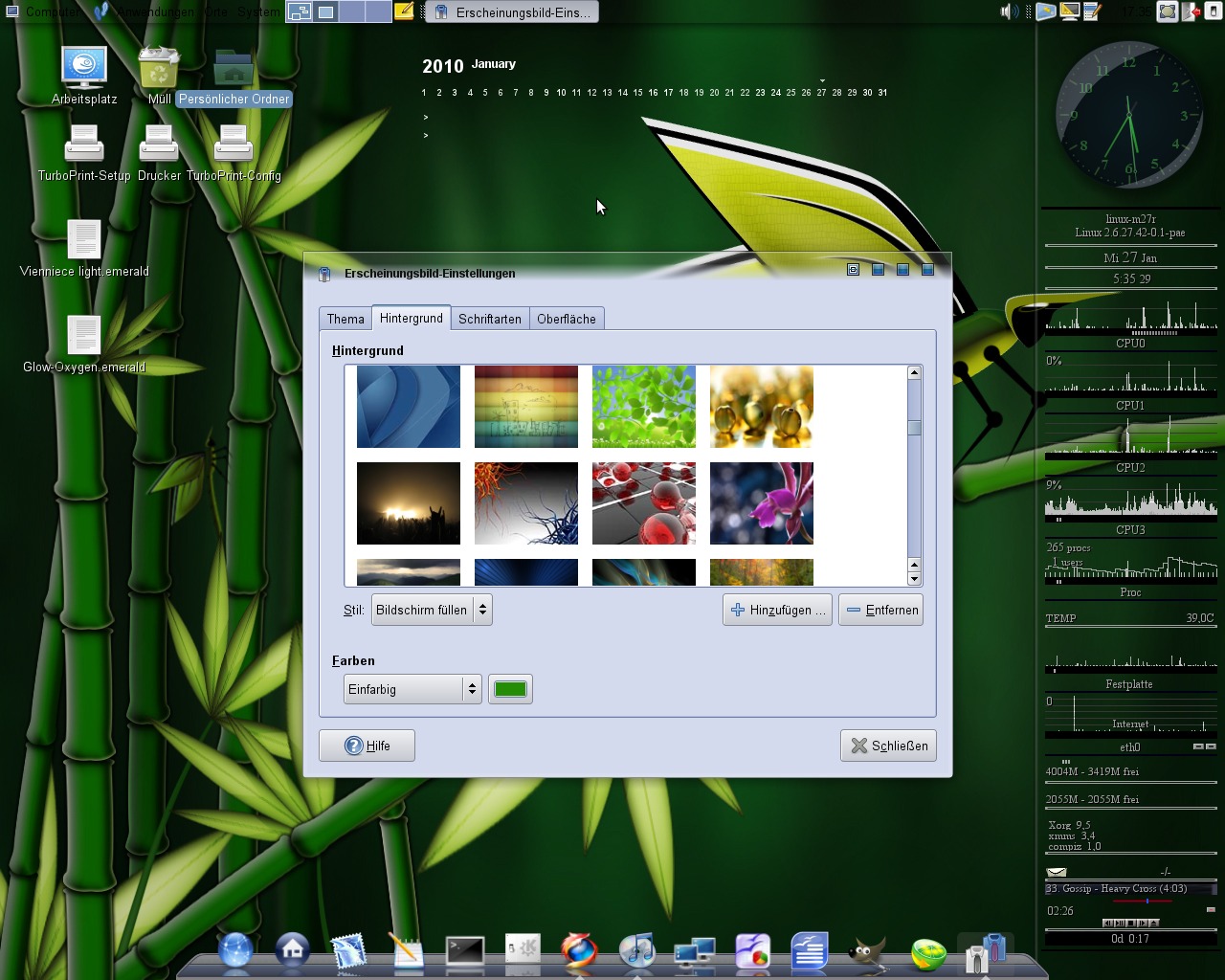This screenshot has width=1225, height=980.
Task: Open the Arbeitsplatz desktop icon
Action: point(84,75)
